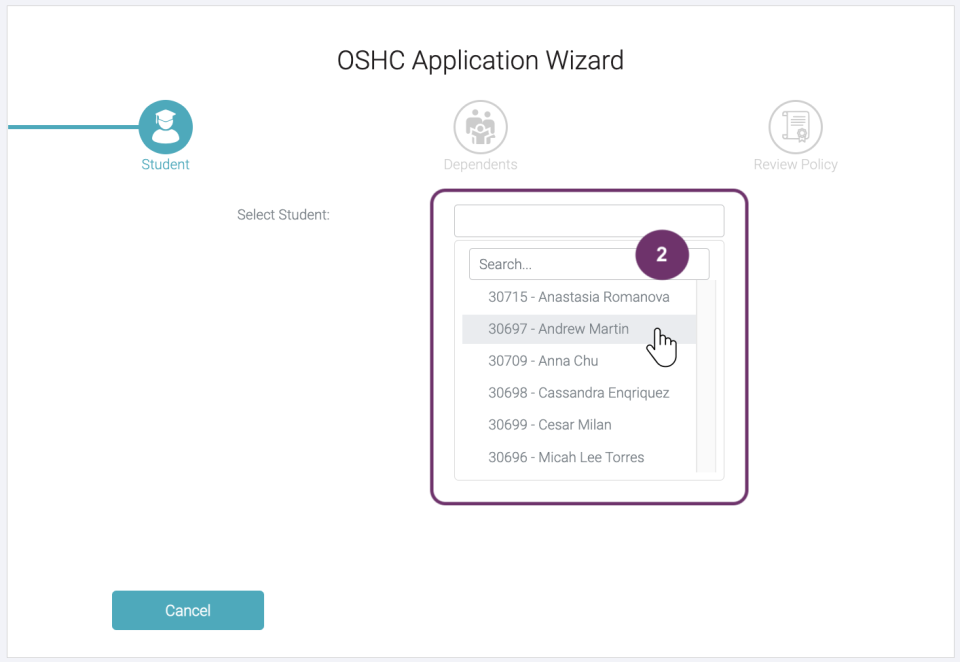Click the Search box in student list
960x662 pixels.
[550, 264]
